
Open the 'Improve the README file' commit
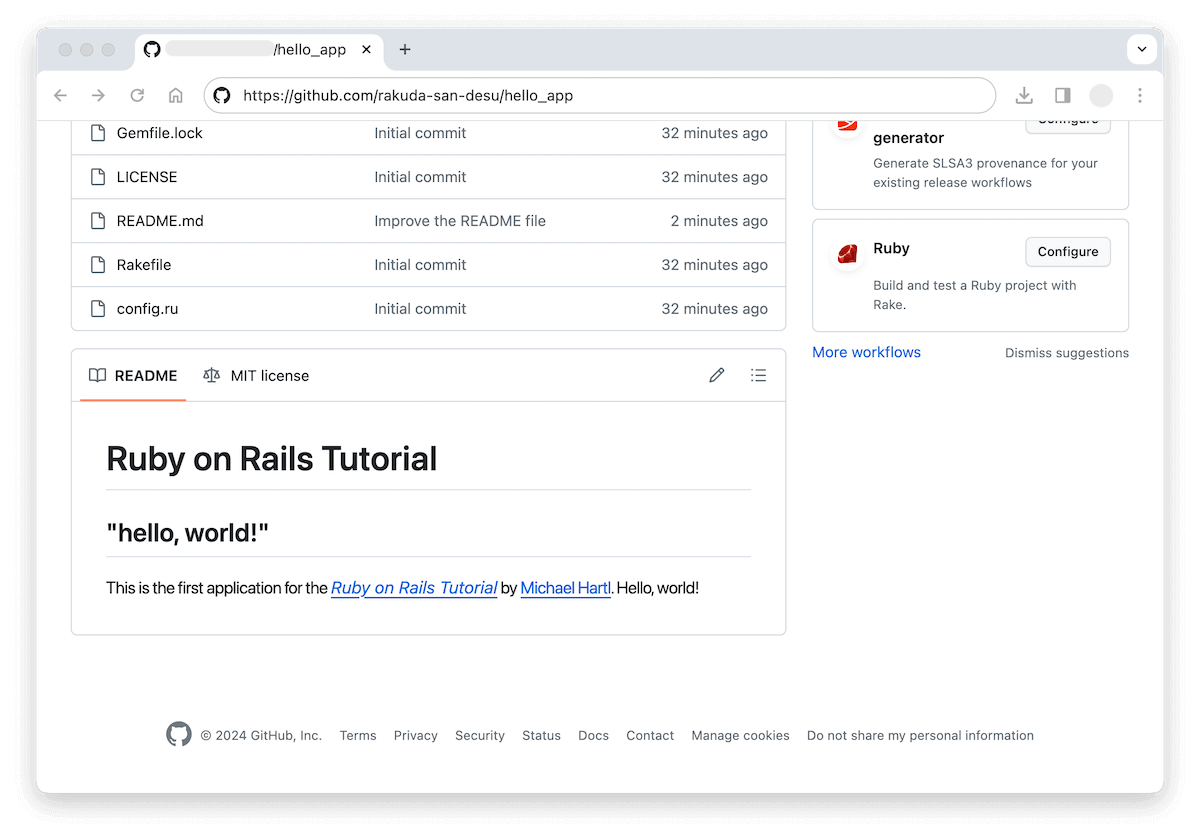[460, 221]
